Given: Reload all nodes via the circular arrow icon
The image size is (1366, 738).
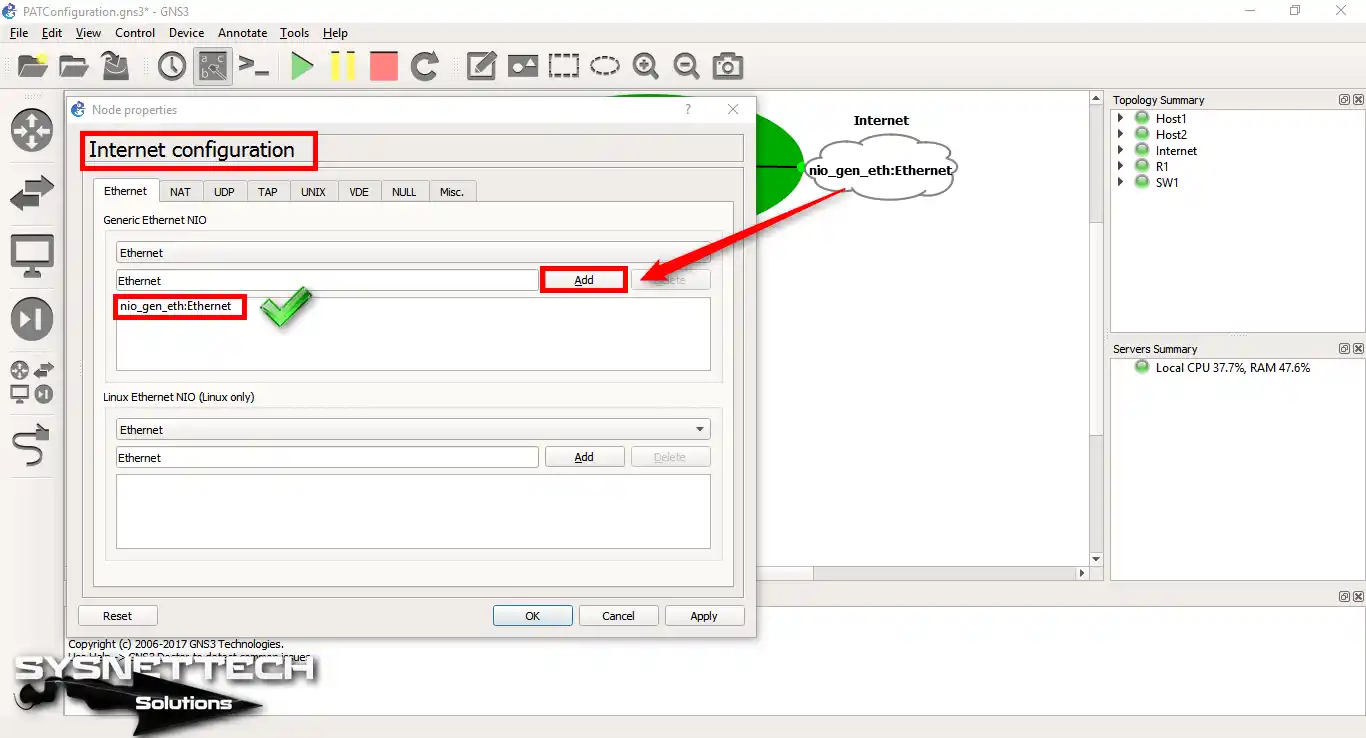Looking at the screenshot, I should (424, 66).
